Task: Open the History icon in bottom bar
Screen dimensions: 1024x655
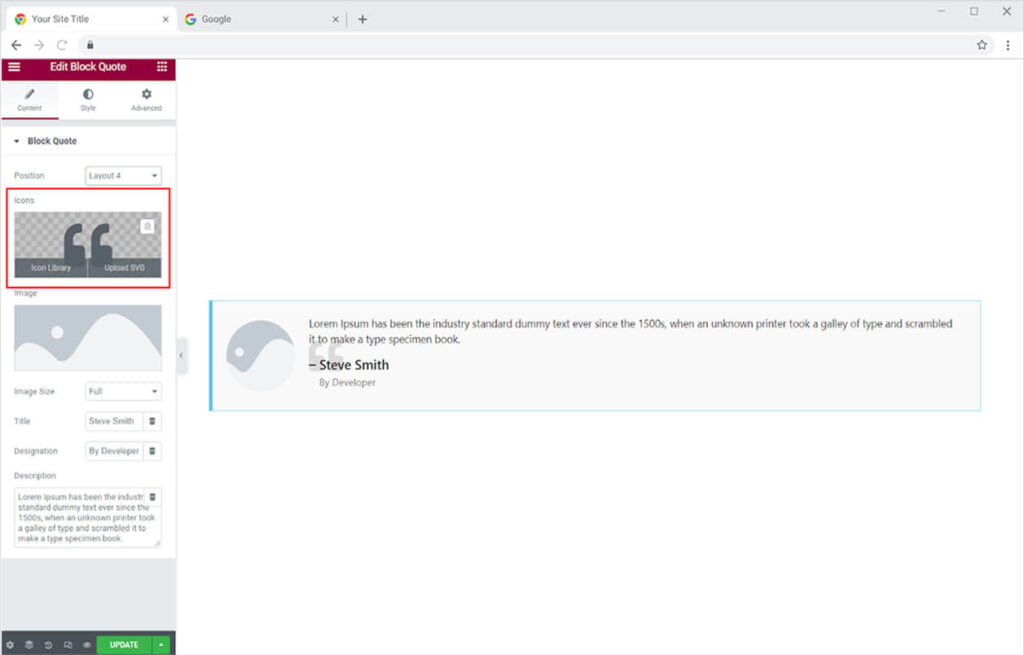Action: click(48, 645)
